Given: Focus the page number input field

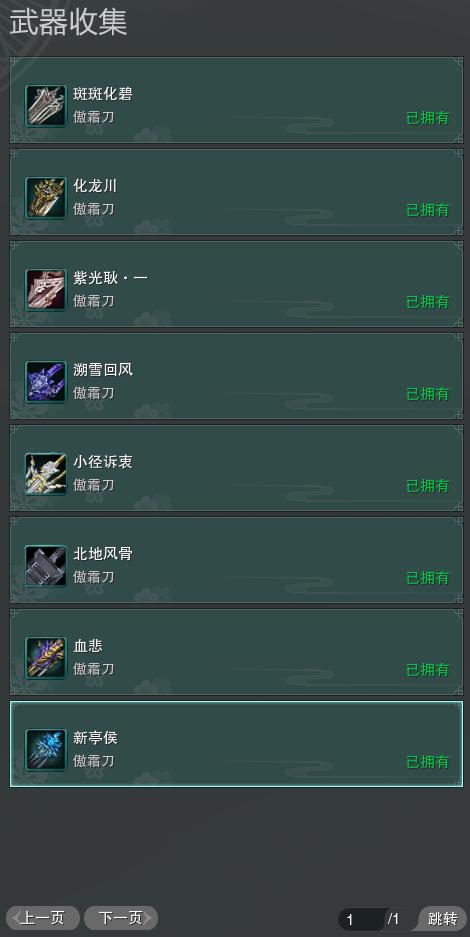Looking at the screenshot, I should click(x=362, y=919).
